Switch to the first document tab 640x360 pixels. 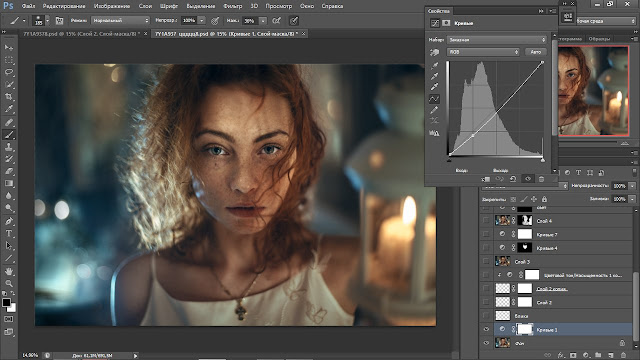point(82,34)
